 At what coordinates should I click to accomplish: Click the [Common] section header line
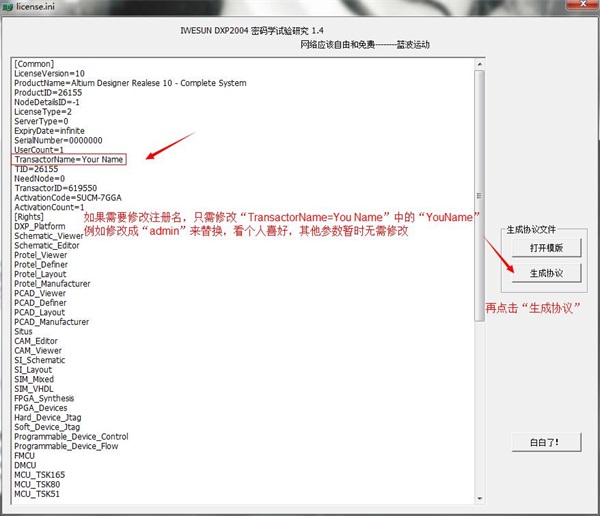pos(34,64)
